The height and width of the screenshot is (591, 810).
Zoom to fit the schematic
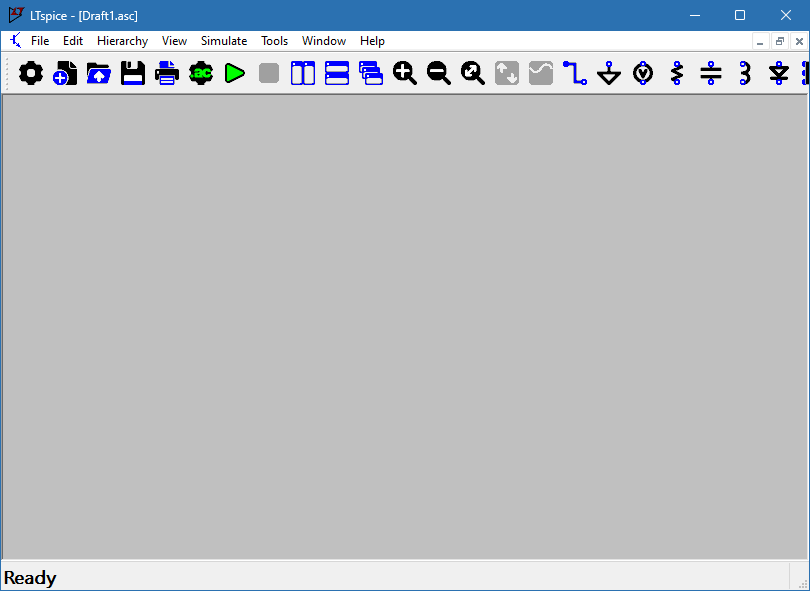click(x=473, y=73)
